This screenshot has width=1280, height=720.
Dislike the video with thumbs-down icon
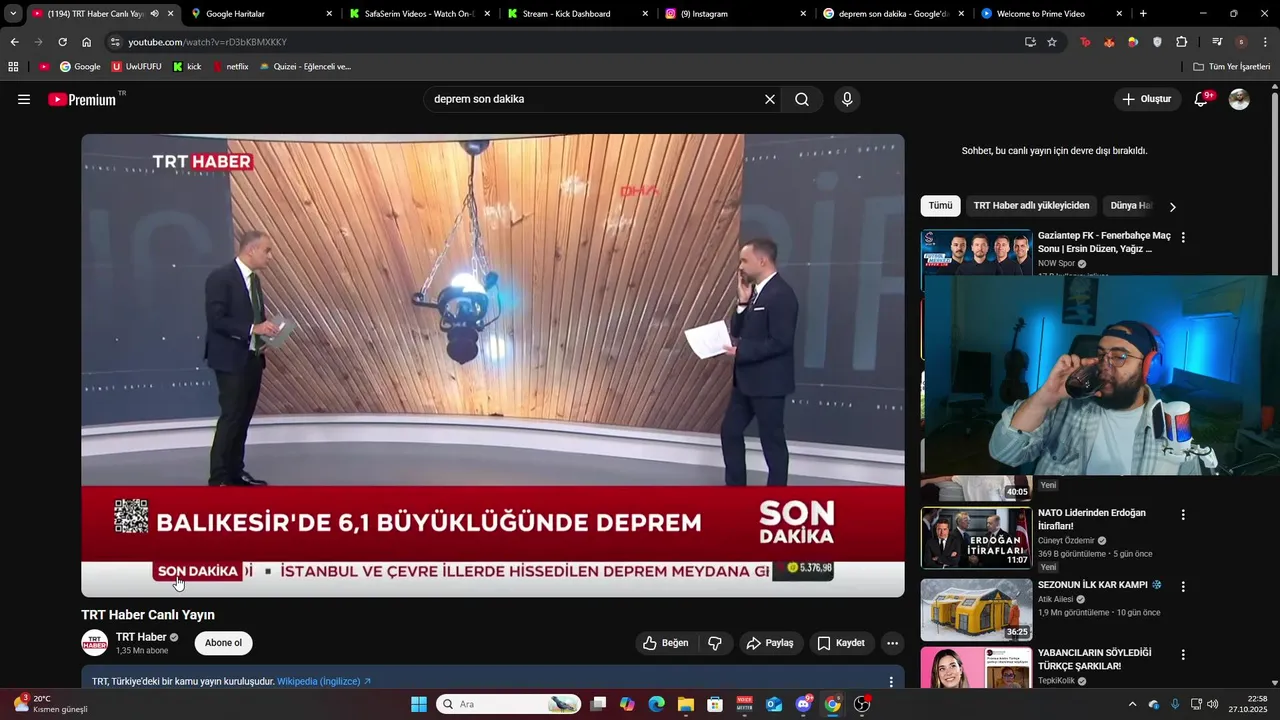tap(715, 643)
